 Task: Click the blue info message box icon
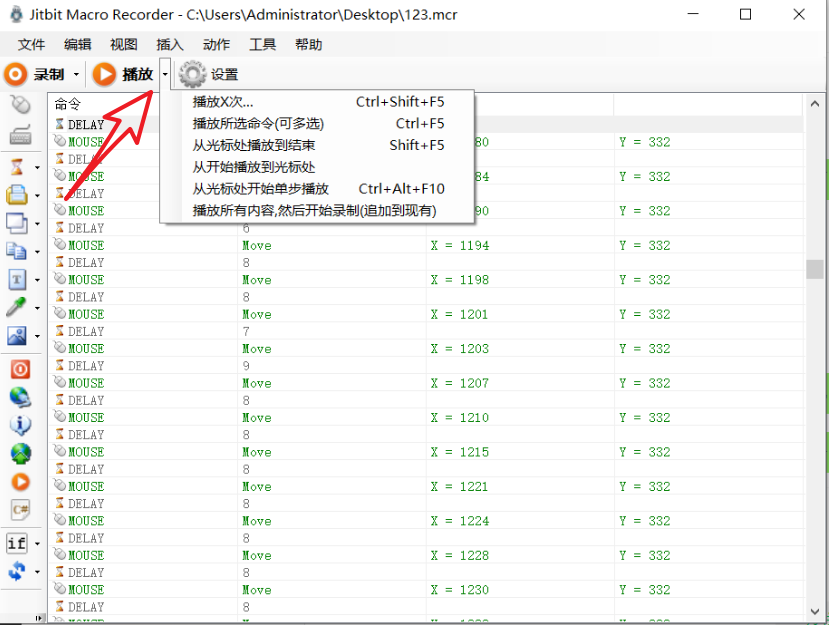21,425
